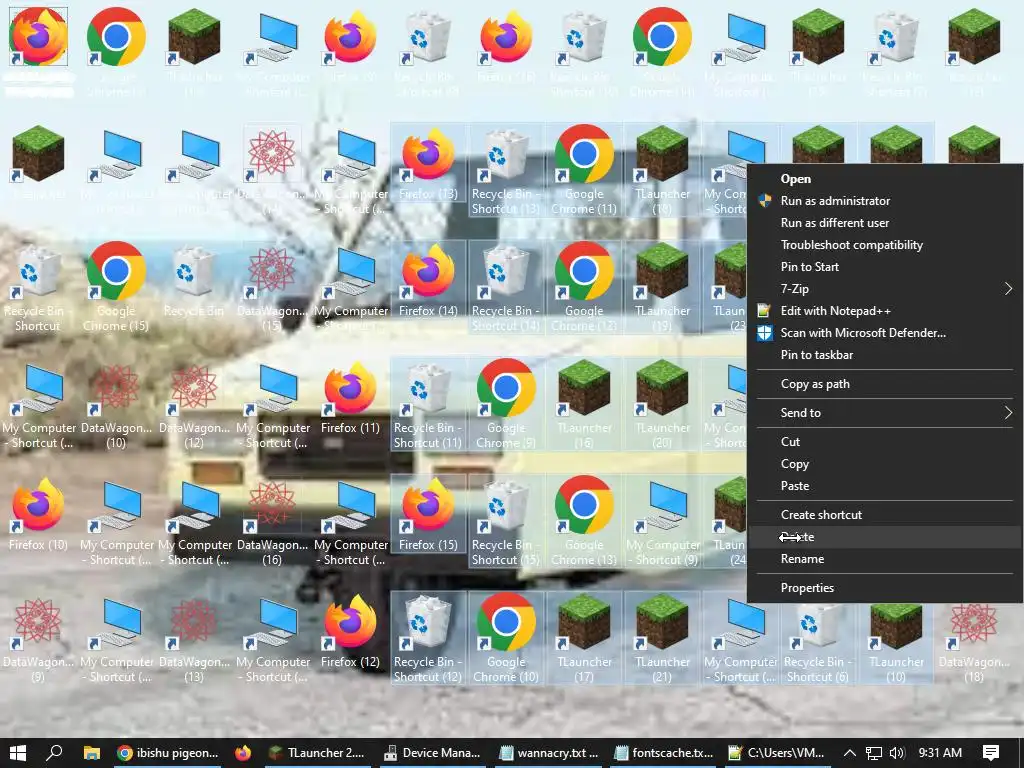Select the Google Chrome (15) shortcut

point(116,285)
